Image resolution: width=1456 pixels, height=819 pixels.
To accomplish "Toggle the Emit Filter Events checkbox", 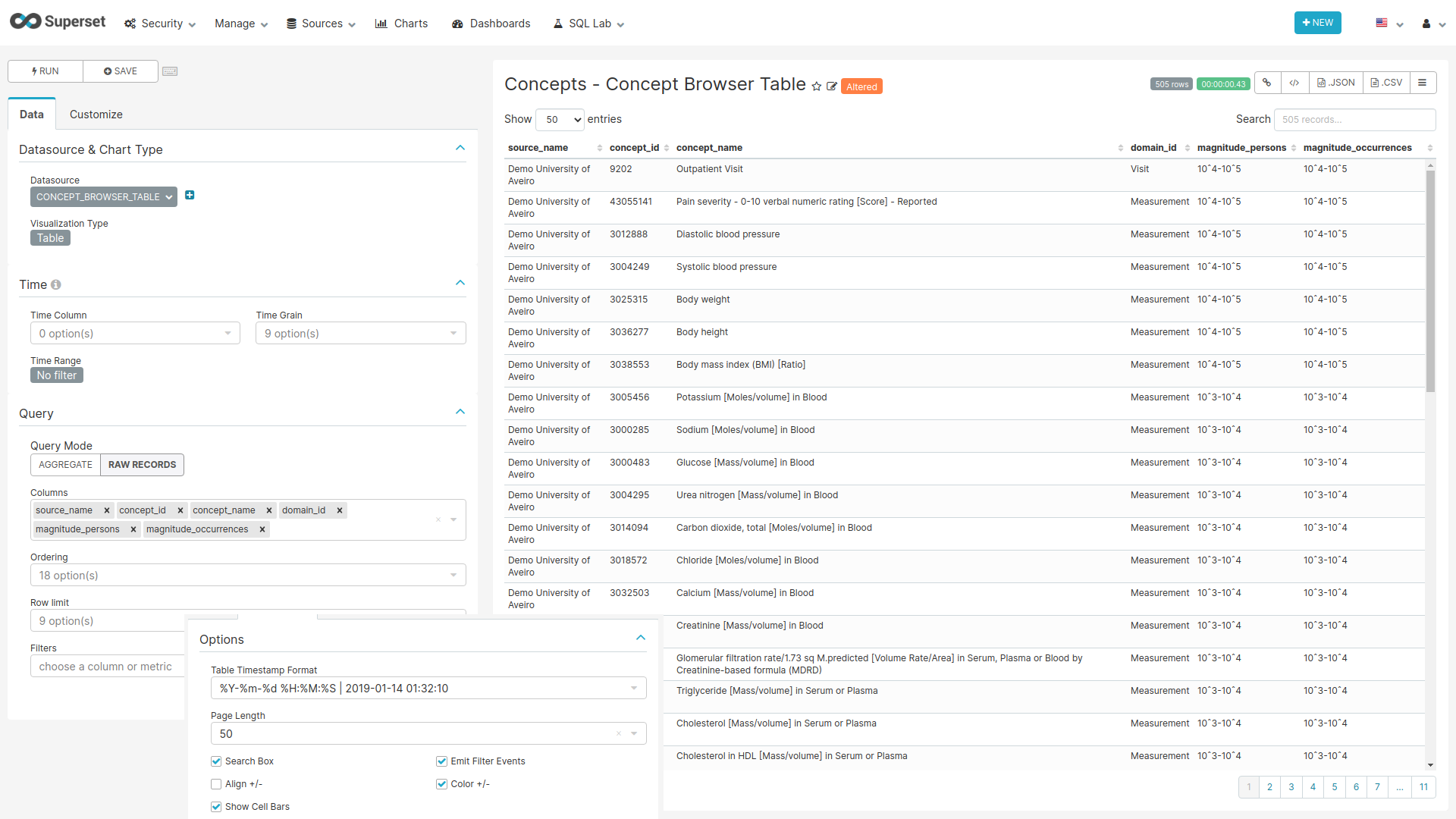I will coord(441,761).
